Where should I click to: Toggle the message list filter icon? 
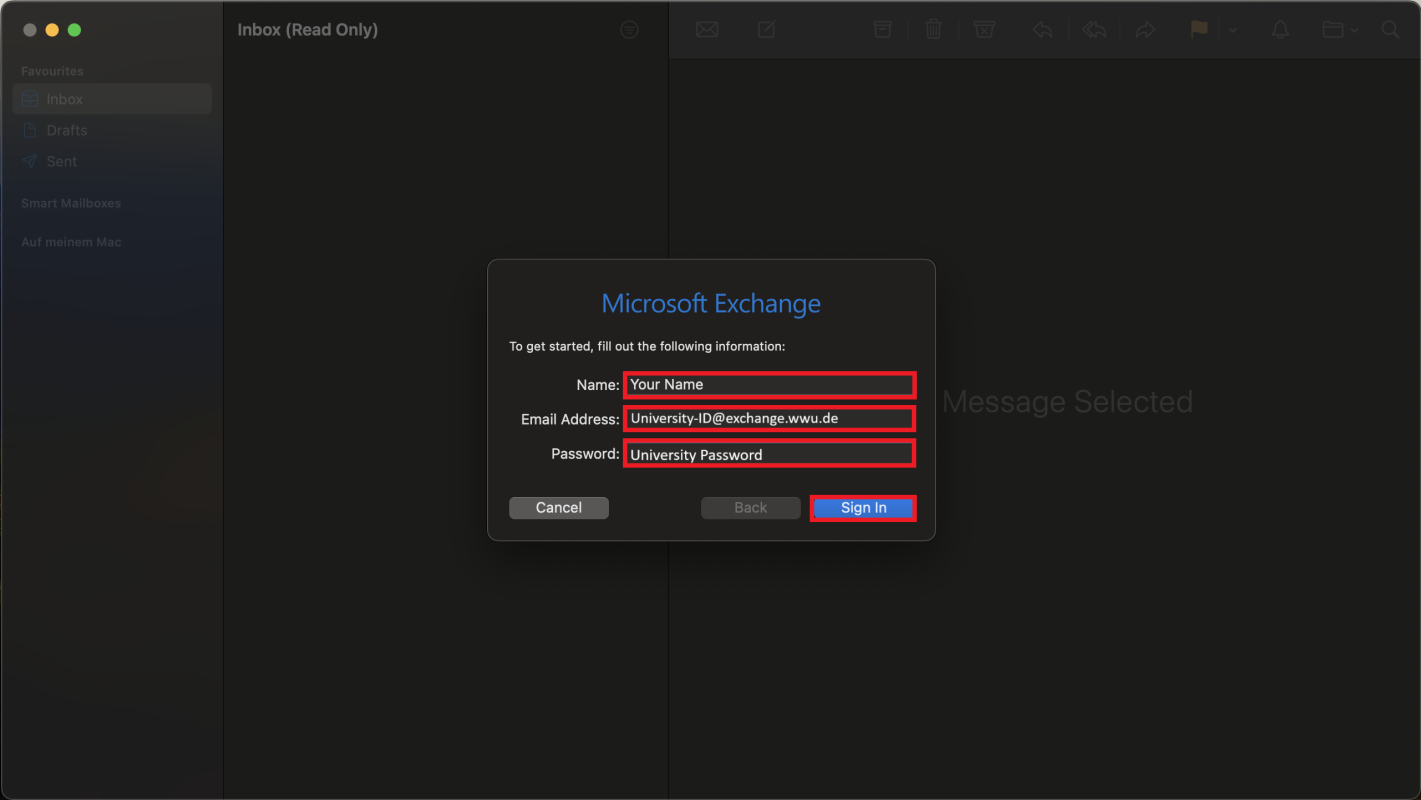tap(629, 30)
